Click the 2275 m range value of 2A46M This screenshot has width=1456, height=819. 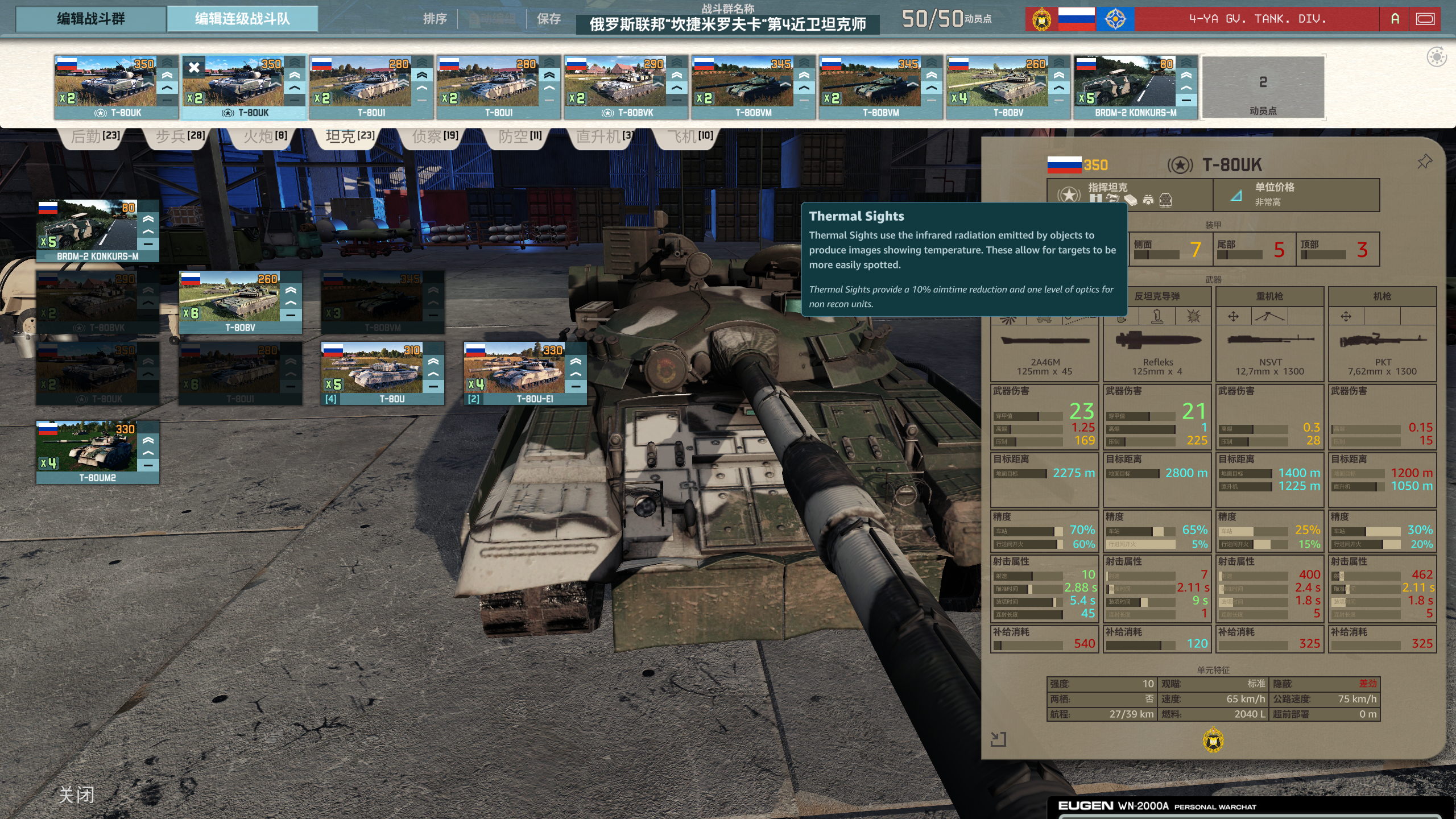[x=1073, y=473]
